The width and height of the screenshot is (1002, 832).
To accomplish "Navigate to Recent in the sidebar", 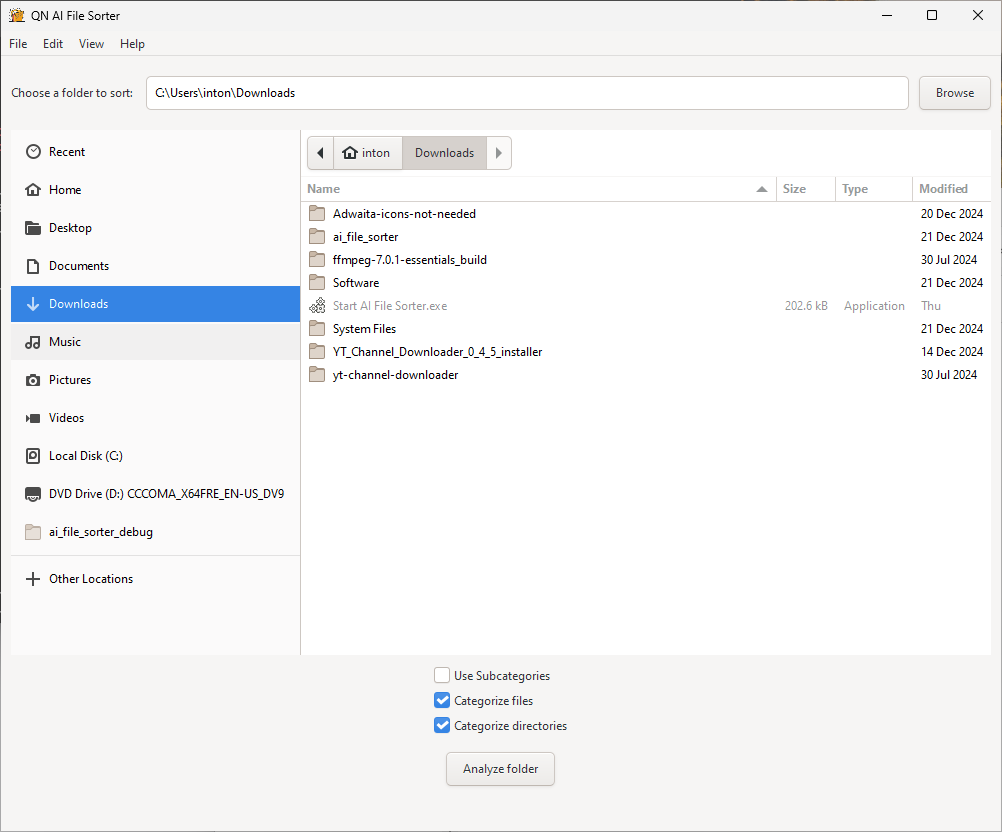I will [x=66, y=151].
